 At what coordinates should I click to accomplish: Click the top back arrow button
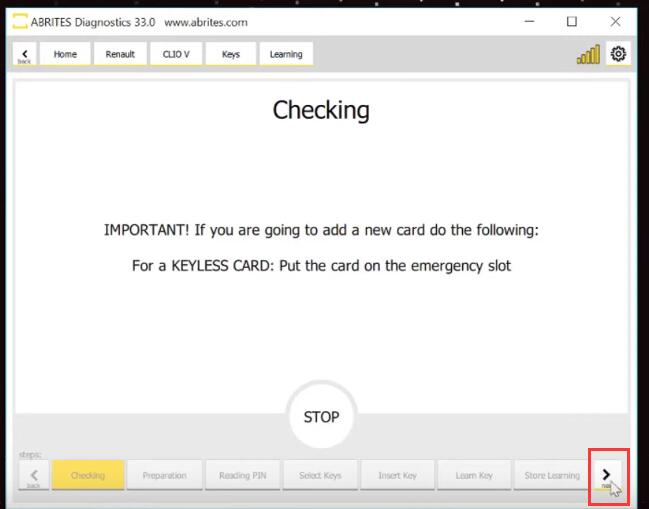[x=23, y=54]
